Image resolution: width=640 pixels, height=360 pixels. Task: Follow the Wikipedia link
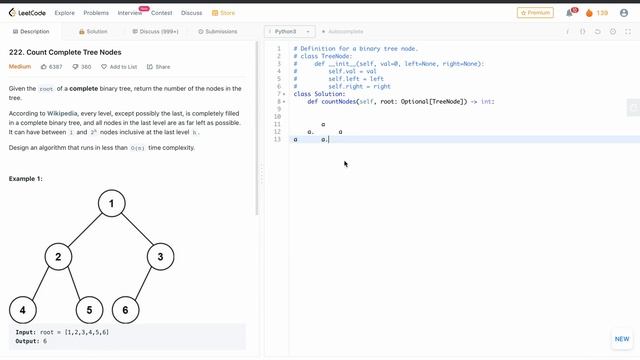click(x=62, y=113)
